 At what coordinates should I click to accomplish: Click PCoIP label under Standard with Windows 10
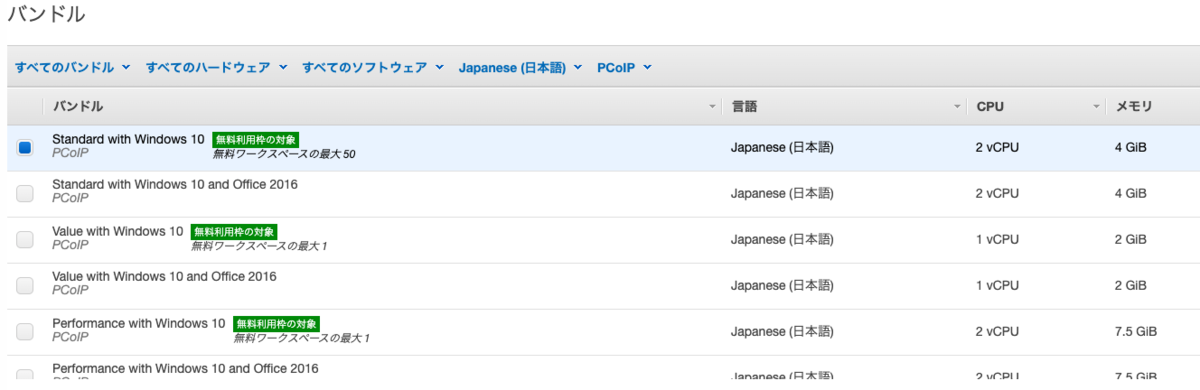(x=70, y=154)
